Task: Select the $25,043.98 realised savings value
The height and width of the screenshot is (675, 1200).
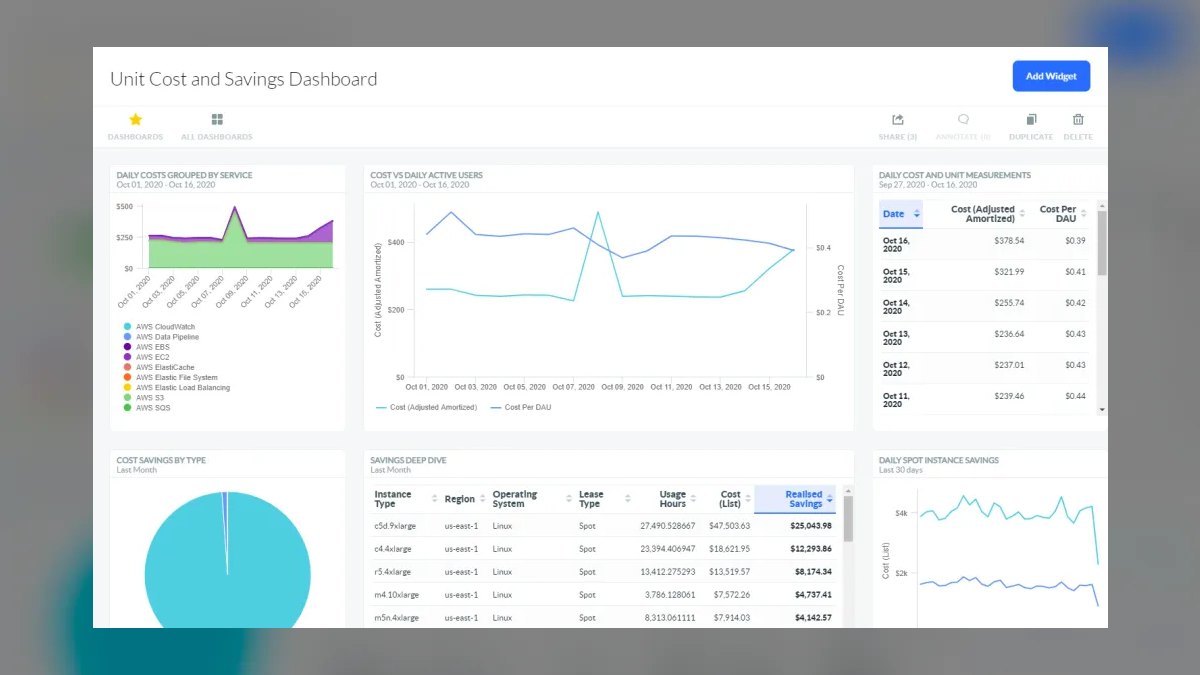Action: [x=810, y=526]
